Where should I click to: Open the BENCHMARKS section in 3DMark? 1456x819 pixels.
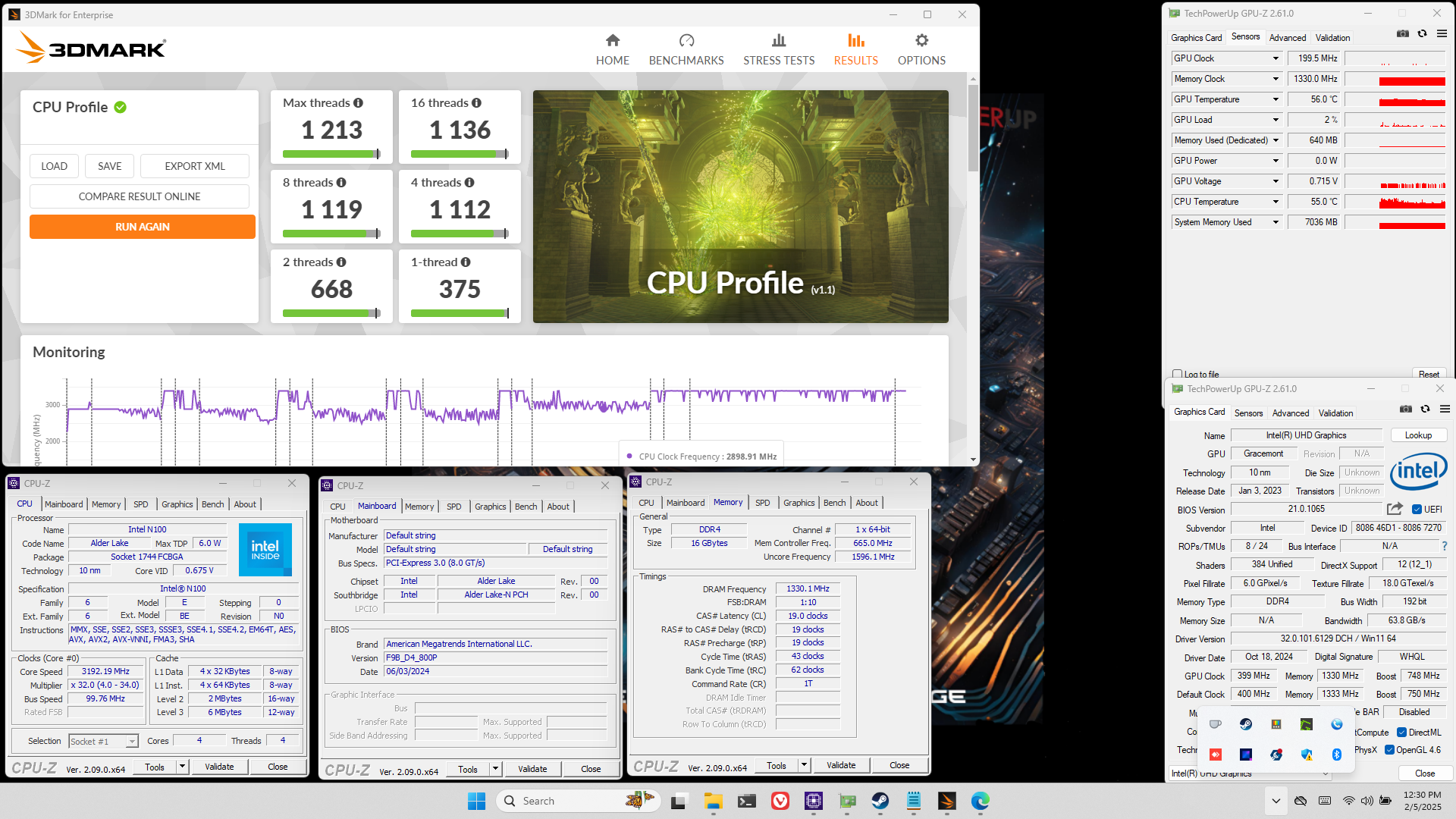click(x=686, y=50)
